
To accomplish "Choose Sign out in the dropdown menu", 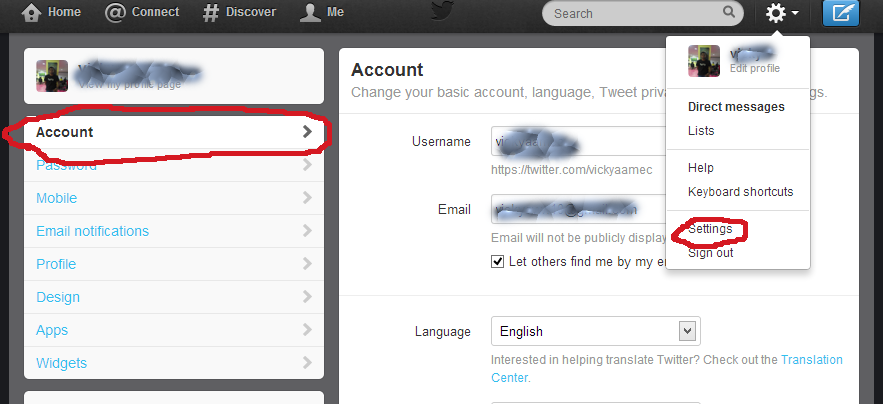I will pyautogui.click(x=711, y=253).
